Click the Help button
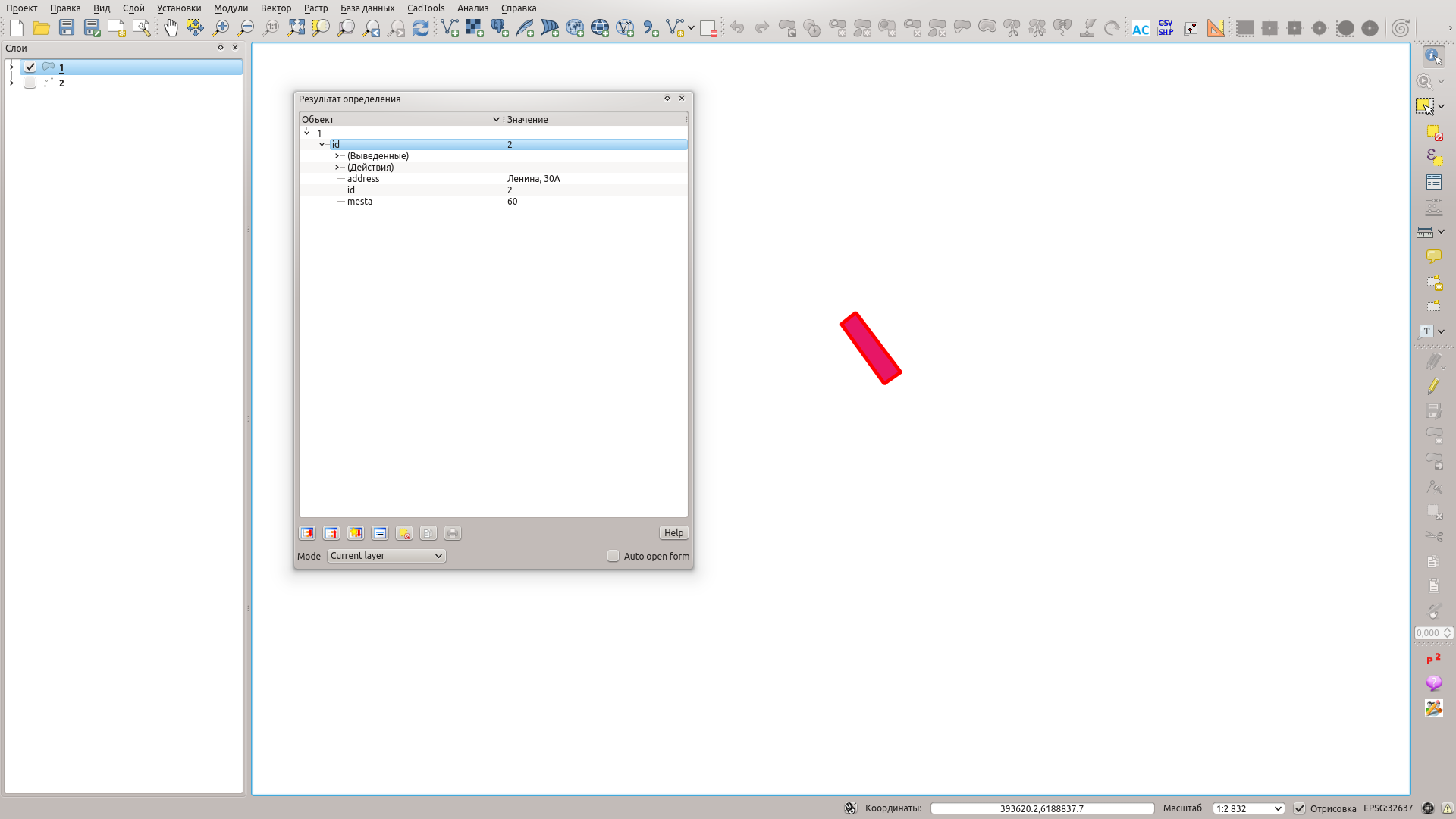The width and height of the screenshot is (1456, 819). click(673, 533)
